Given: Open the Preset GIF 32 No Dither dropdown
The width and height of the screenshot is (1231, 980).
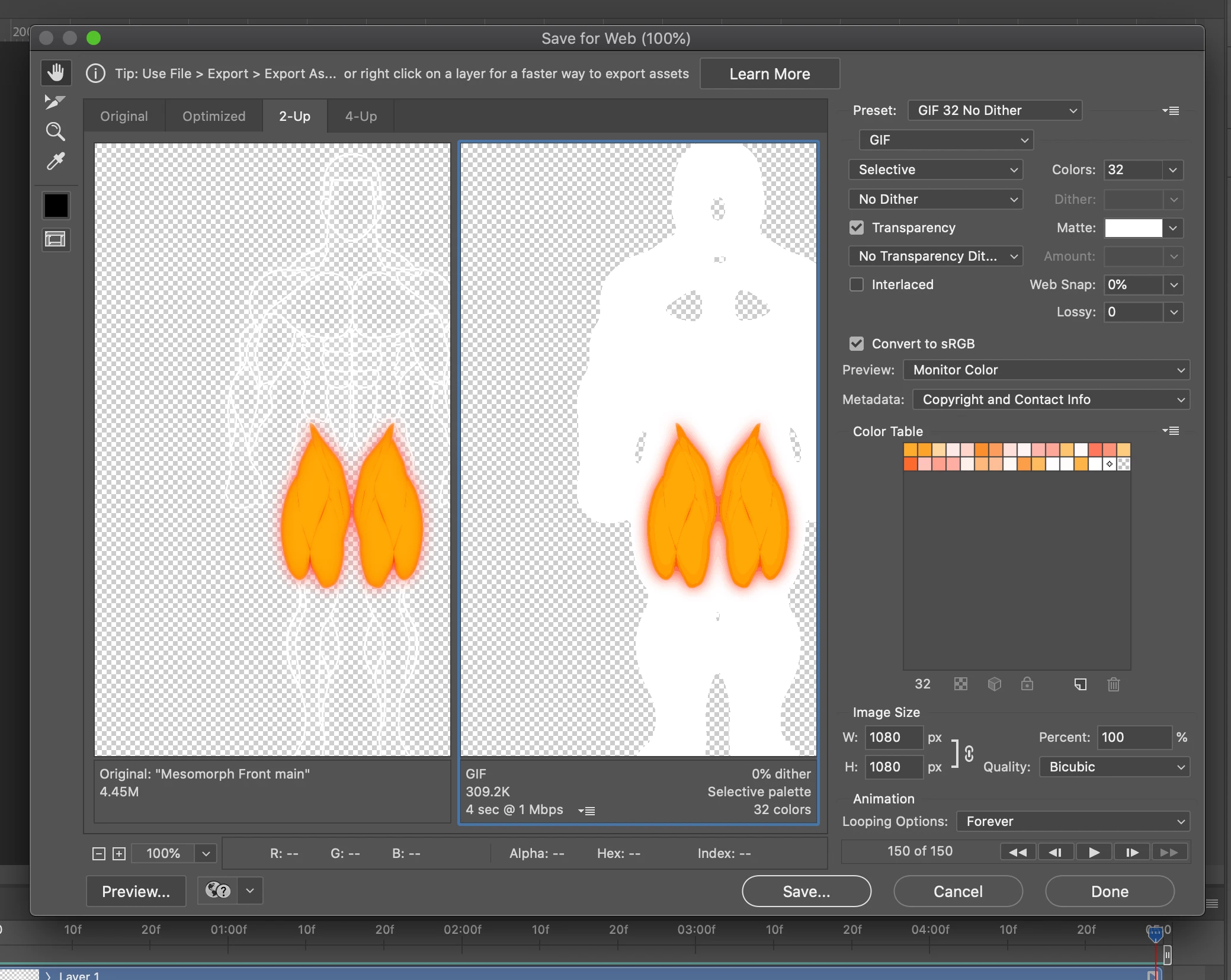Looking at the screenshot, I should pyautogui.click(x=995, y=110).
